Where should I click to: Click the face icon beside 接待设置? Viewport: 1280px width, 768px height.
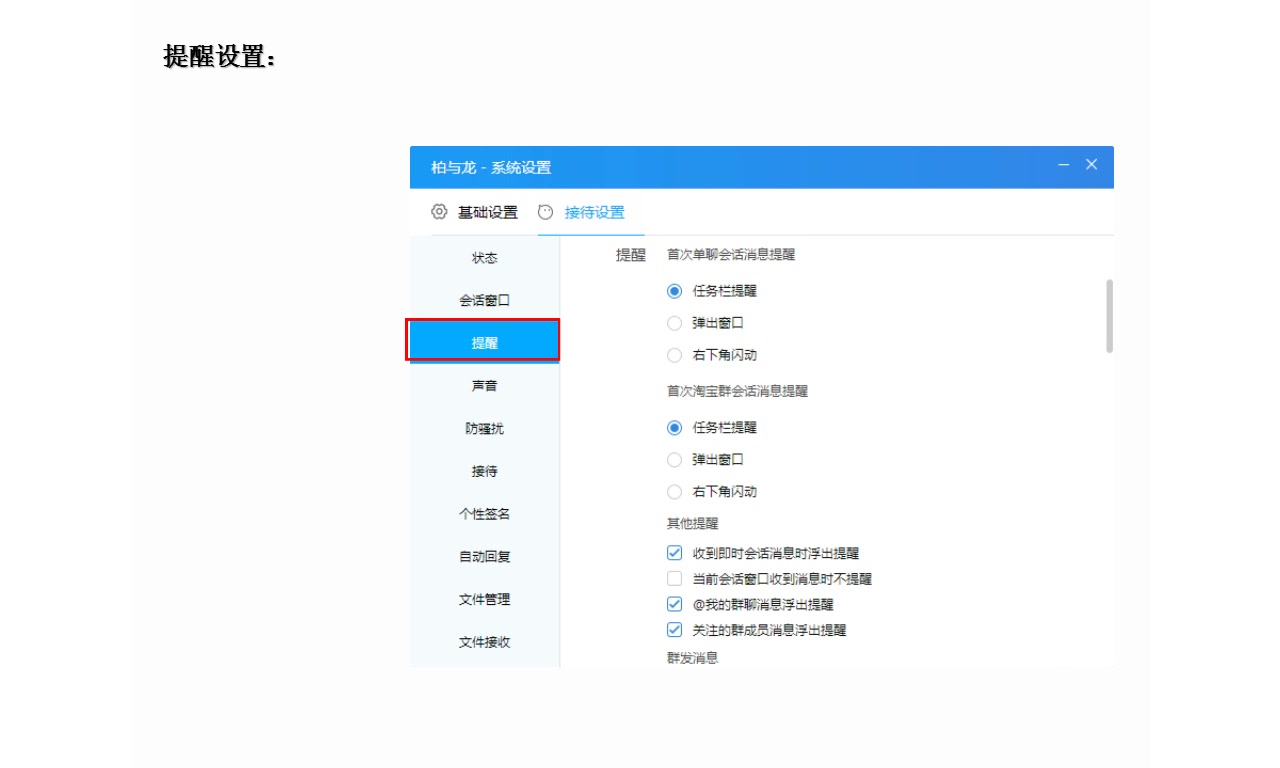point(545,212)
